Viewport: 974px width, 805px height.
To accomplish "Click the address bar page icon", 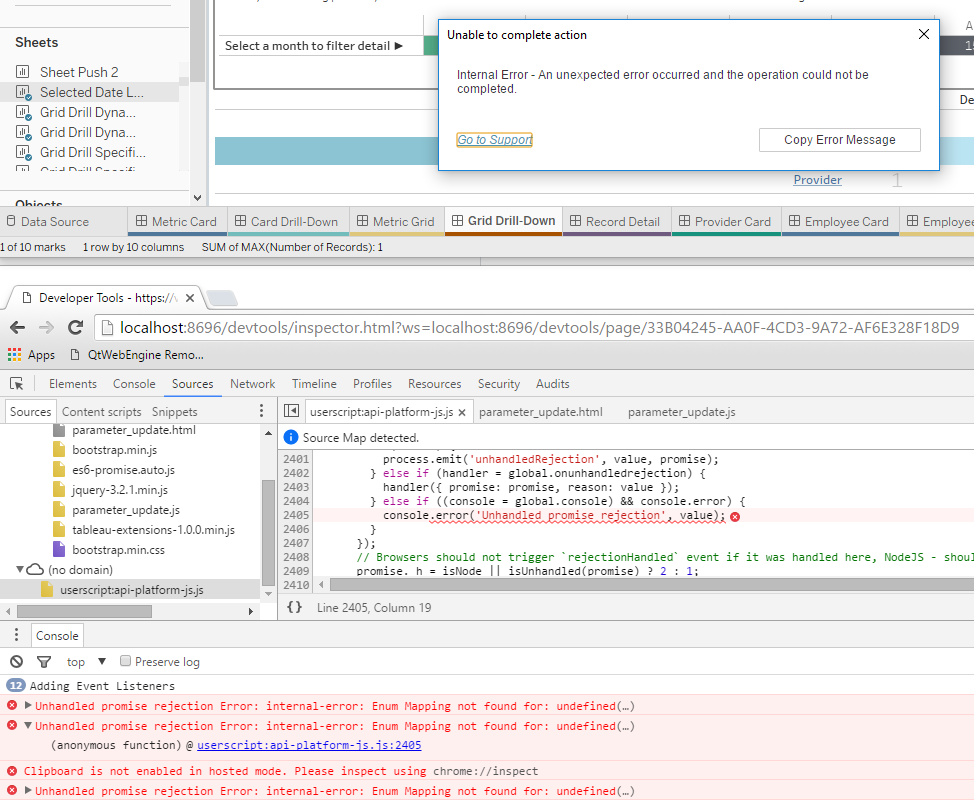I will (x=107, y=327).
